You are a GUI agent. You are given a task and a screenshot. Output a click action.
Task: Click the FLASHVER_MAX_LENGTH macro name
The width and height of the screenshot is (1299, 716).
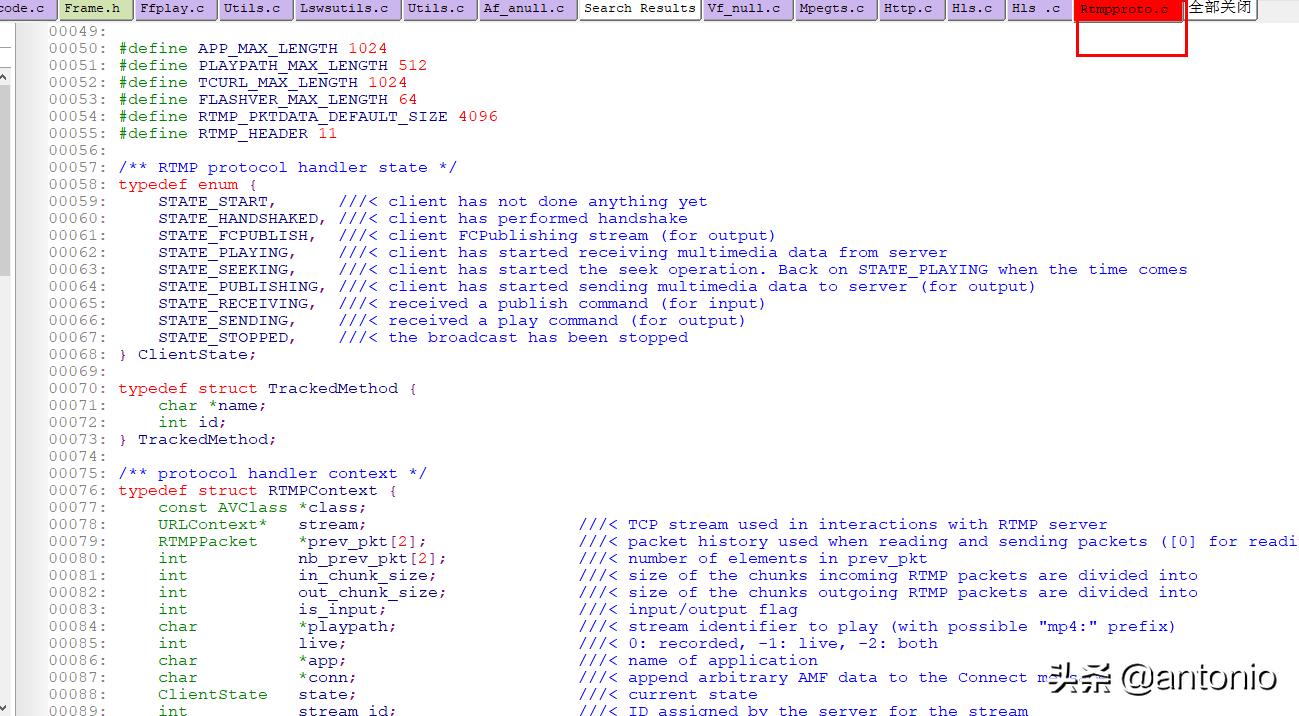(x=293, y=99)
